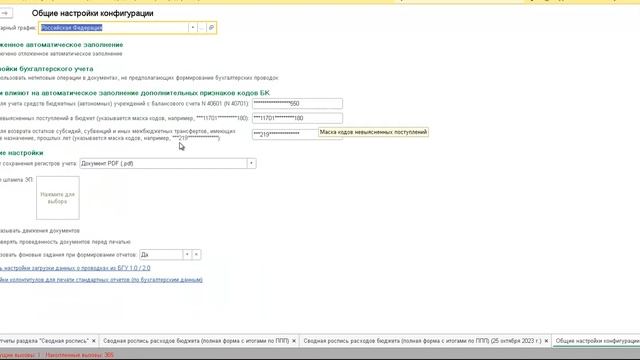Click the ellipsis select button in calendar field
Image resolution: width=640 pixels, height=360 pixels.
[x=202, y=28]
